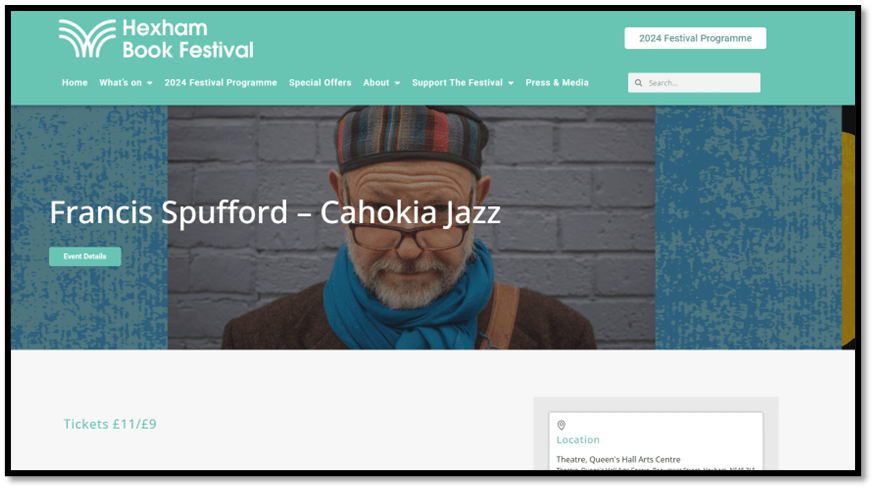Expand the What's on dropdown arrow

click(x=149, y=83)
